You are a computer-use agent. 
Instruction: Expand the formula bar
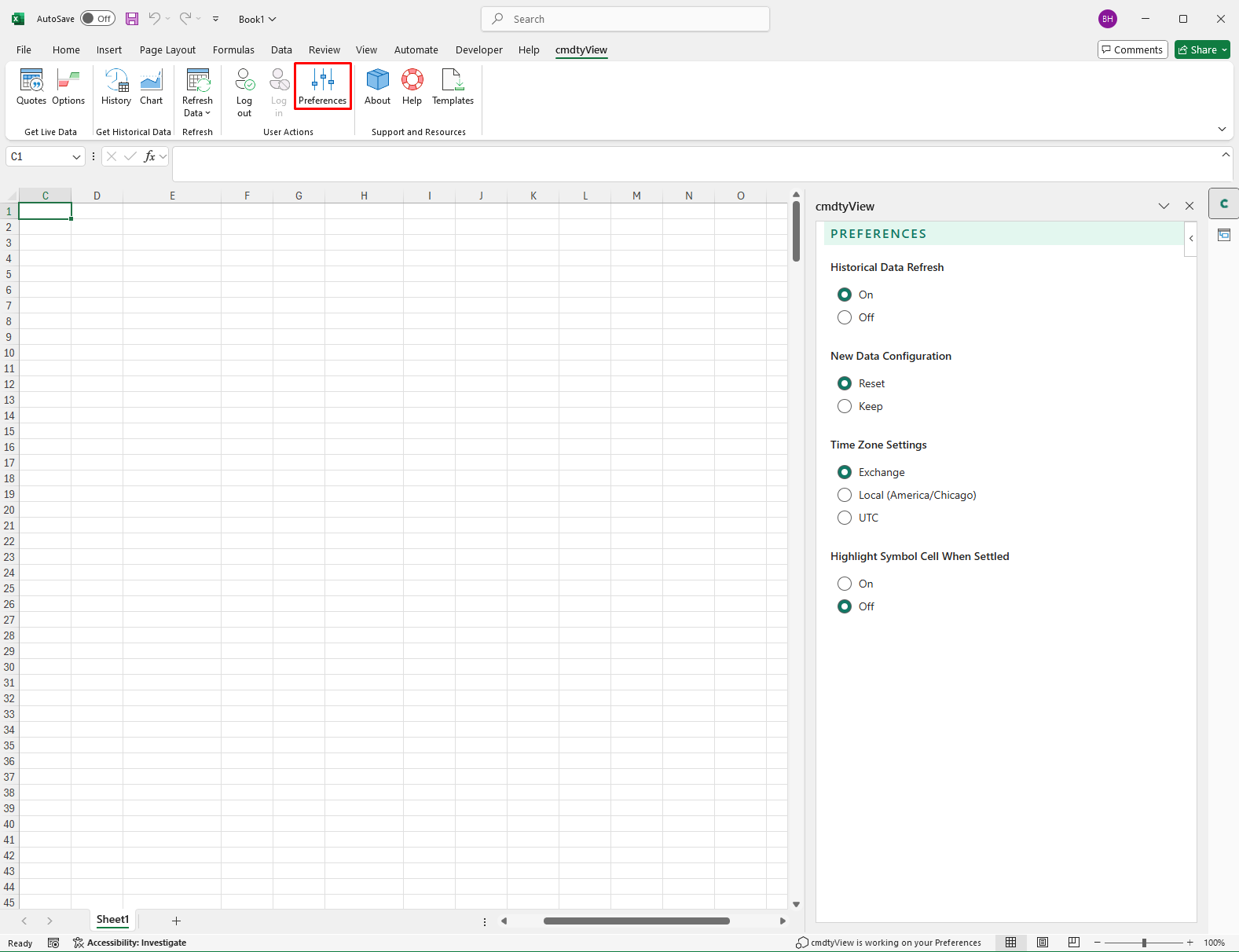(1226, 155)
